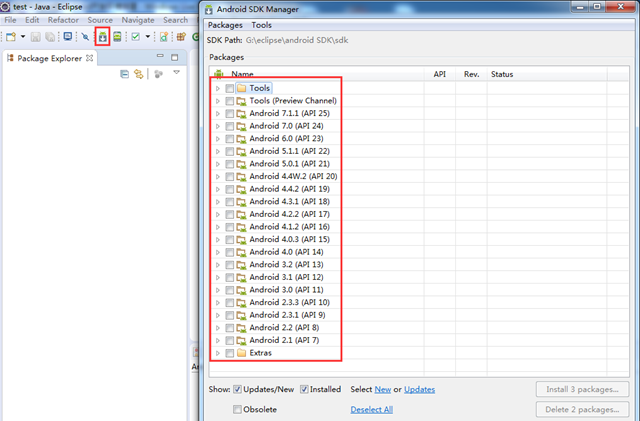The width and height of the screenshot is (640, 421).
Task: Open the Packages menu in SDK Manager
Action: pos(225,25)
